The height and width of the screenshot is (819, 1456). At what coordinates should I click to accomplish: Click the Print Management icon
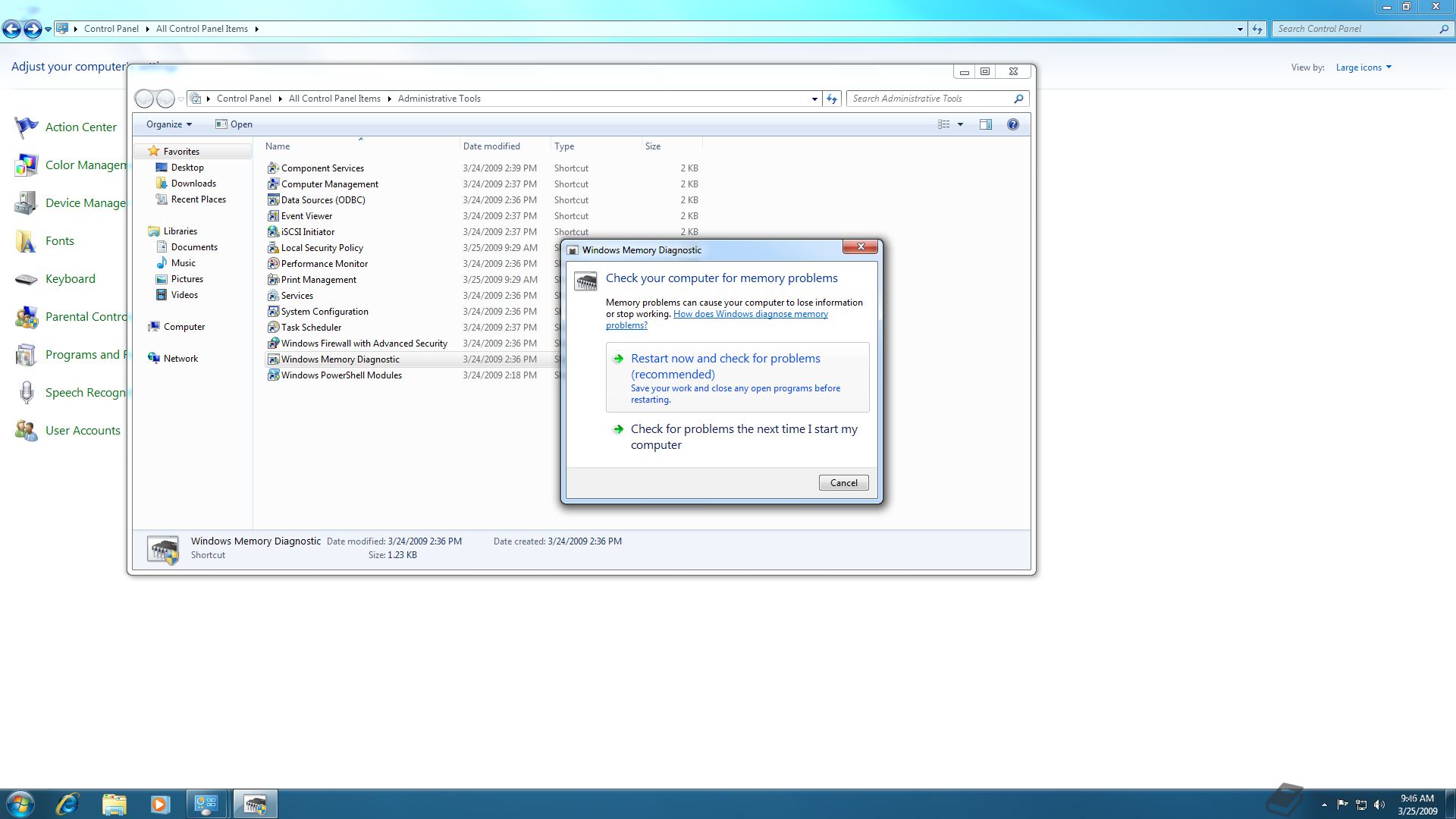(x=273, y=280)
